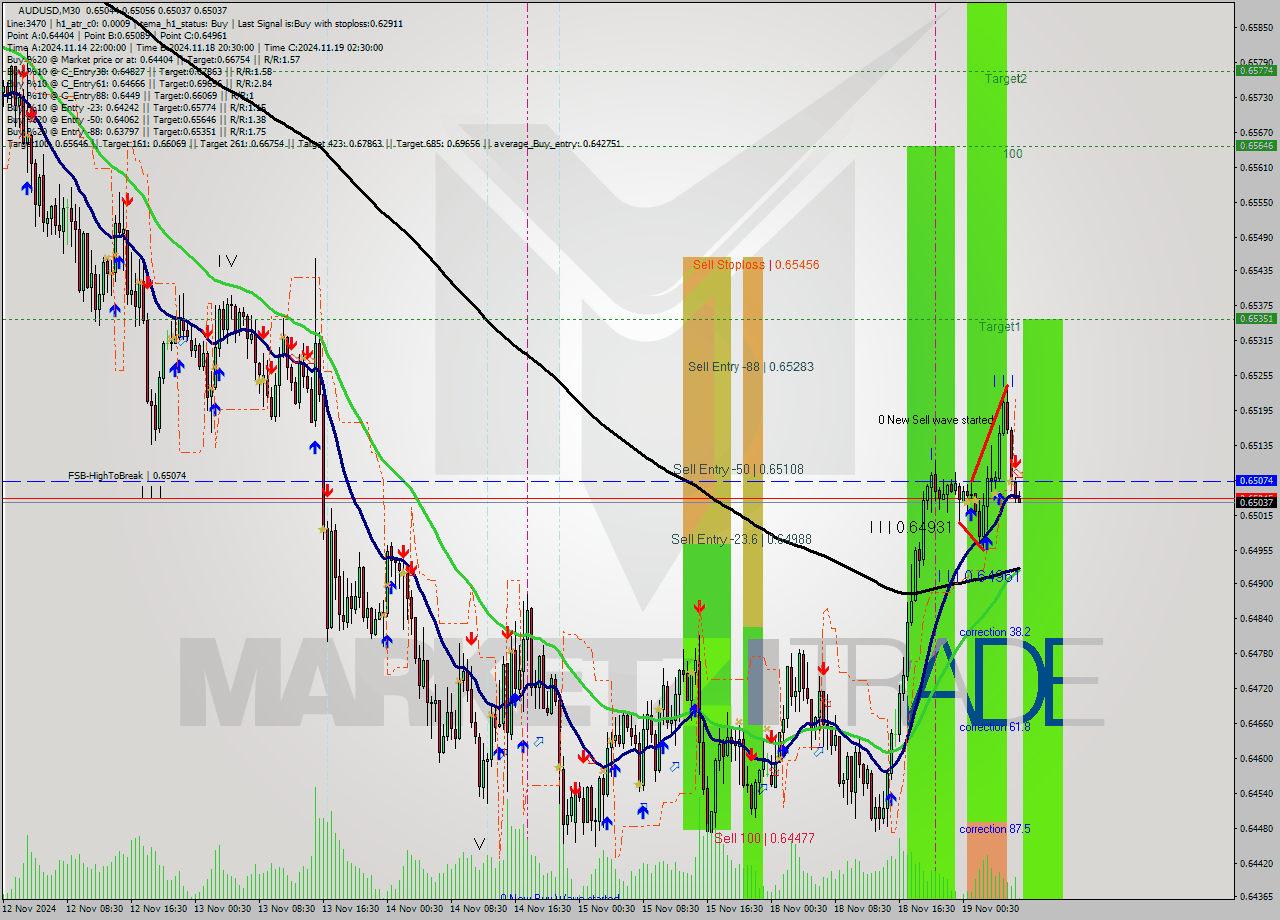This screenshot has height=920, width=1280.
Task: Select the 0.64365 price axis value
Action: [x=1256, y=896]
